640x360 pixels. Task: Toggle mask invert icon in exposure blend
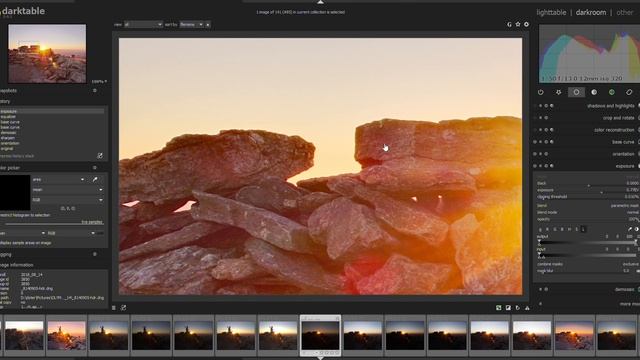[637, 229]
